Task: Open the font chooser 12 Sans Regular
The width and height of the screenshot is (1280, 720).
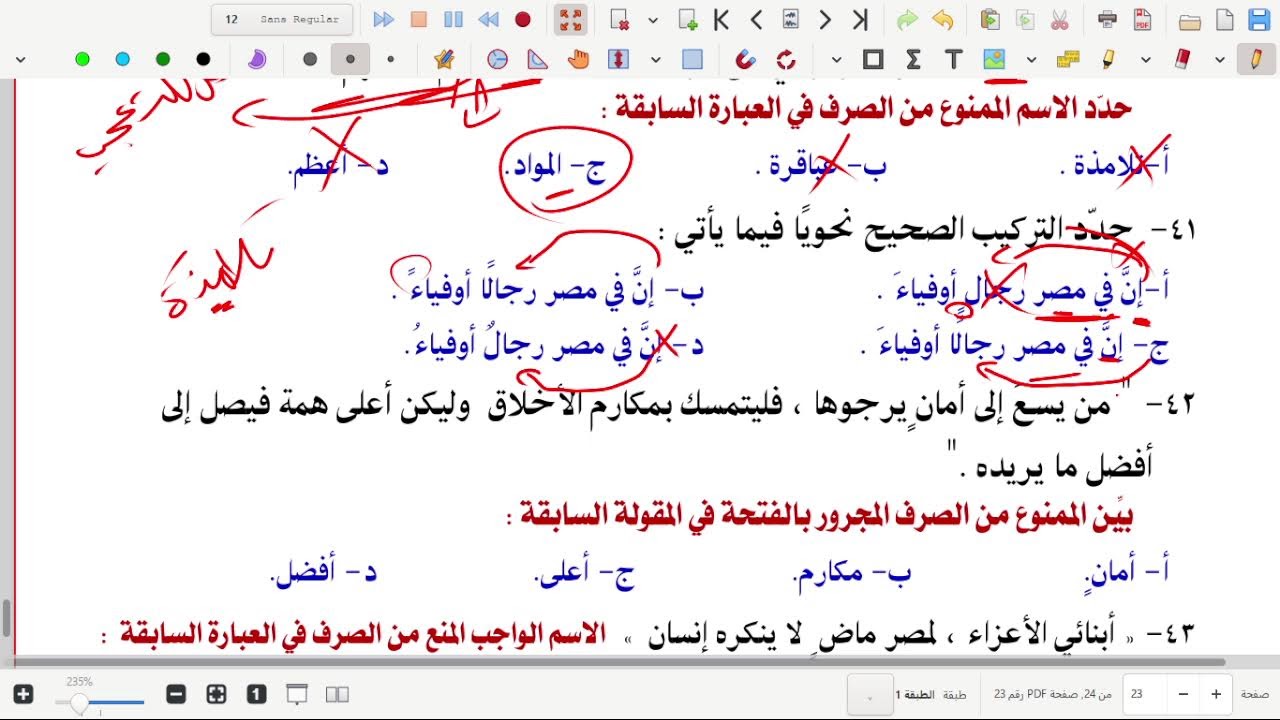Action: coord(282,19)
